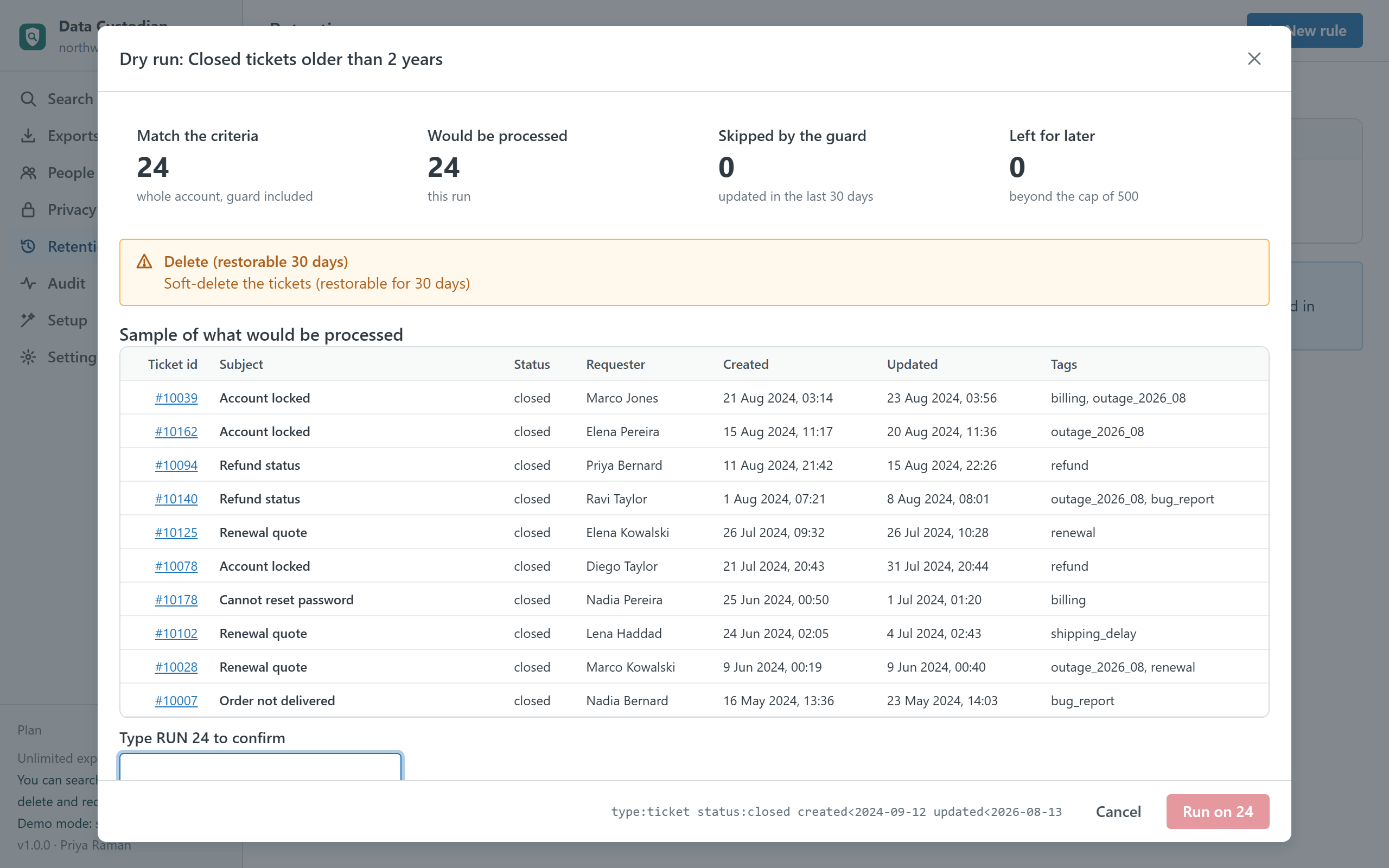
Task: Open People section in the sidebar
Action: (71, 172)
